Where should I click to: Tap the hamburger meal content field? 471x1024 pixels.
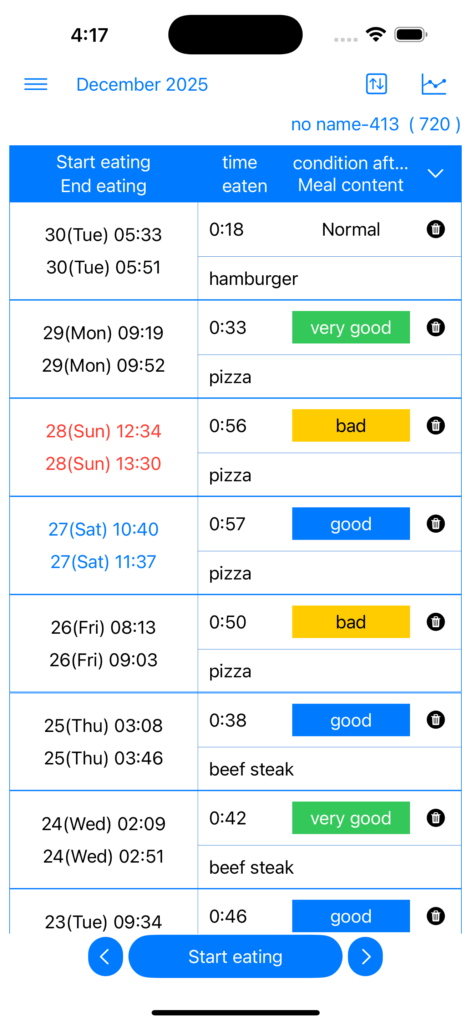point(330,279)
